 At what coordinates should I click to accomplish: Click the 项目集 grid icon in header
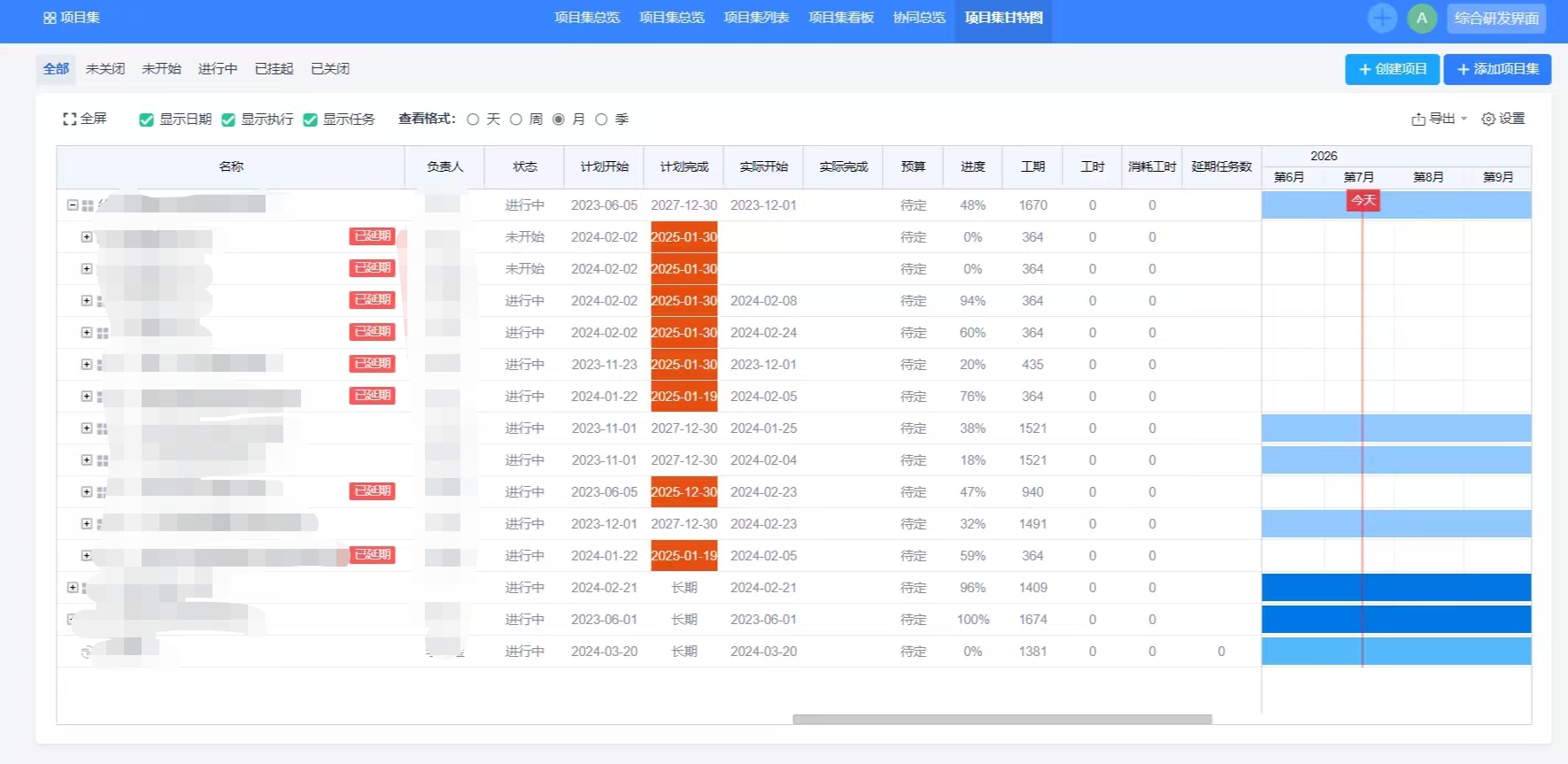click(50, 18)
